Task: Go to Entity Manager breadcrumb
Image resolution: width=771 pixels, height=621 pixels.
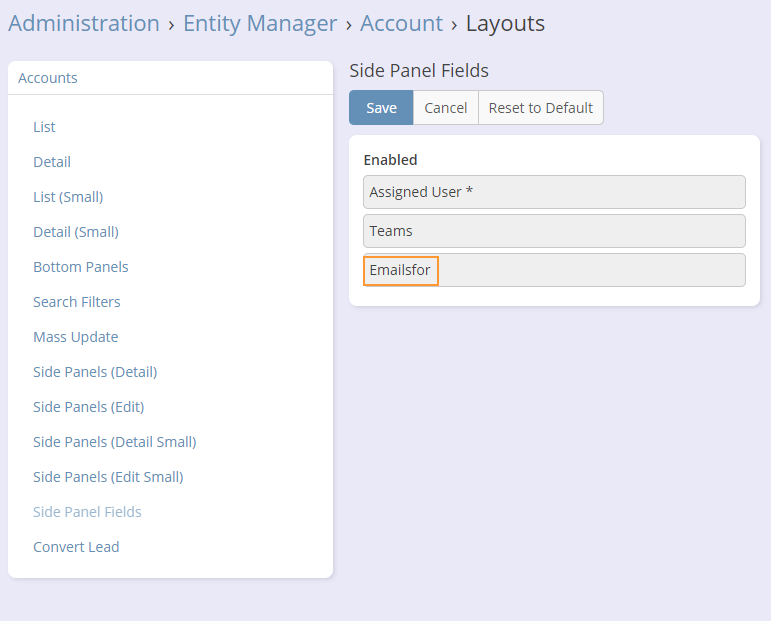Action: tap(260, 23)
